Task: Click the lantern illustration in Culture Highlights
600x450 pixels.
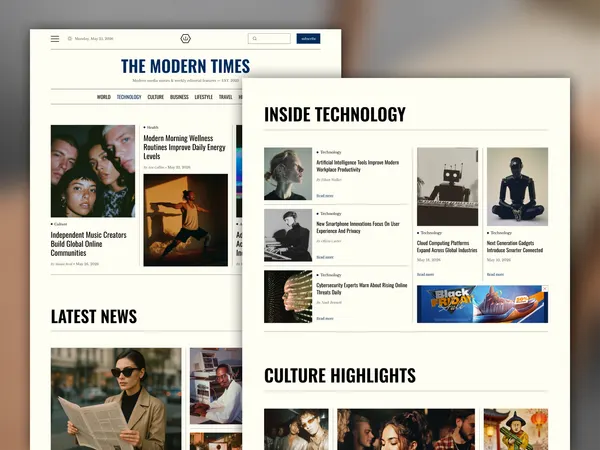Action: click(x=516, y=429)
